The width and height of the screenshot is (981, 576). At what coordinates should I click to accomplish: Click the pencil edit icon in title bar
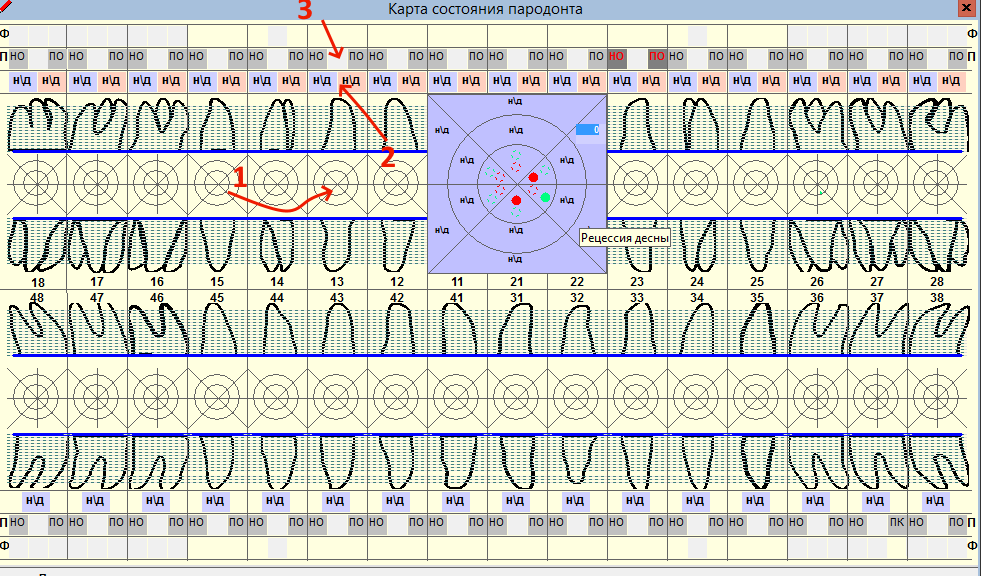click(9, 8)
